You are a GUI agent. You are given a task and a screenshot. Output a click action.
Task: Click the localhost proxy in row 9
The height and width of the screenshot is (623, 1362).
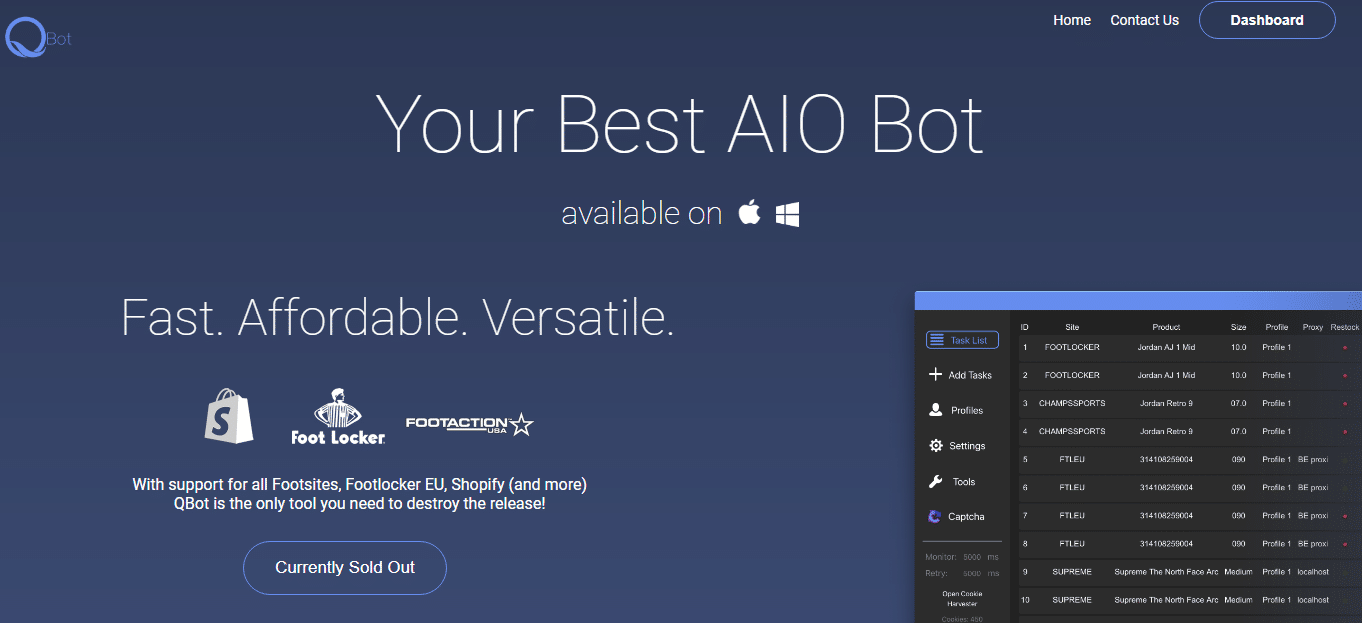coord(1313,572)
